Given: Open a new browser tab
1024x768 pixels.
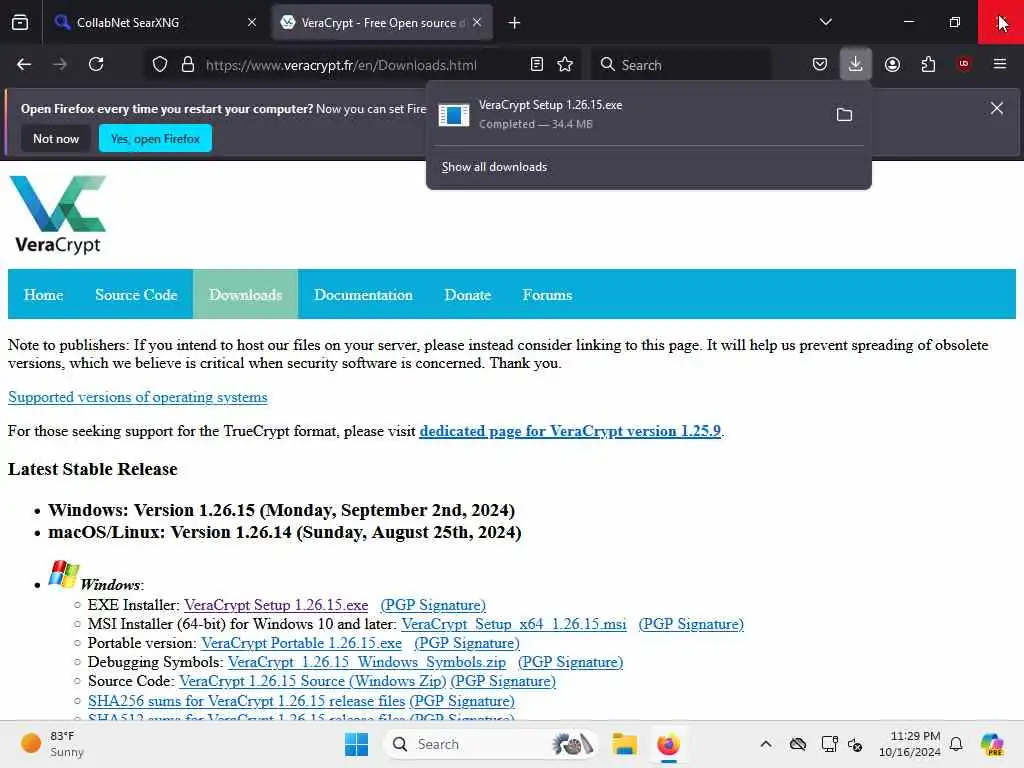Looking at the screenshot, I should [x=514, y=23].
